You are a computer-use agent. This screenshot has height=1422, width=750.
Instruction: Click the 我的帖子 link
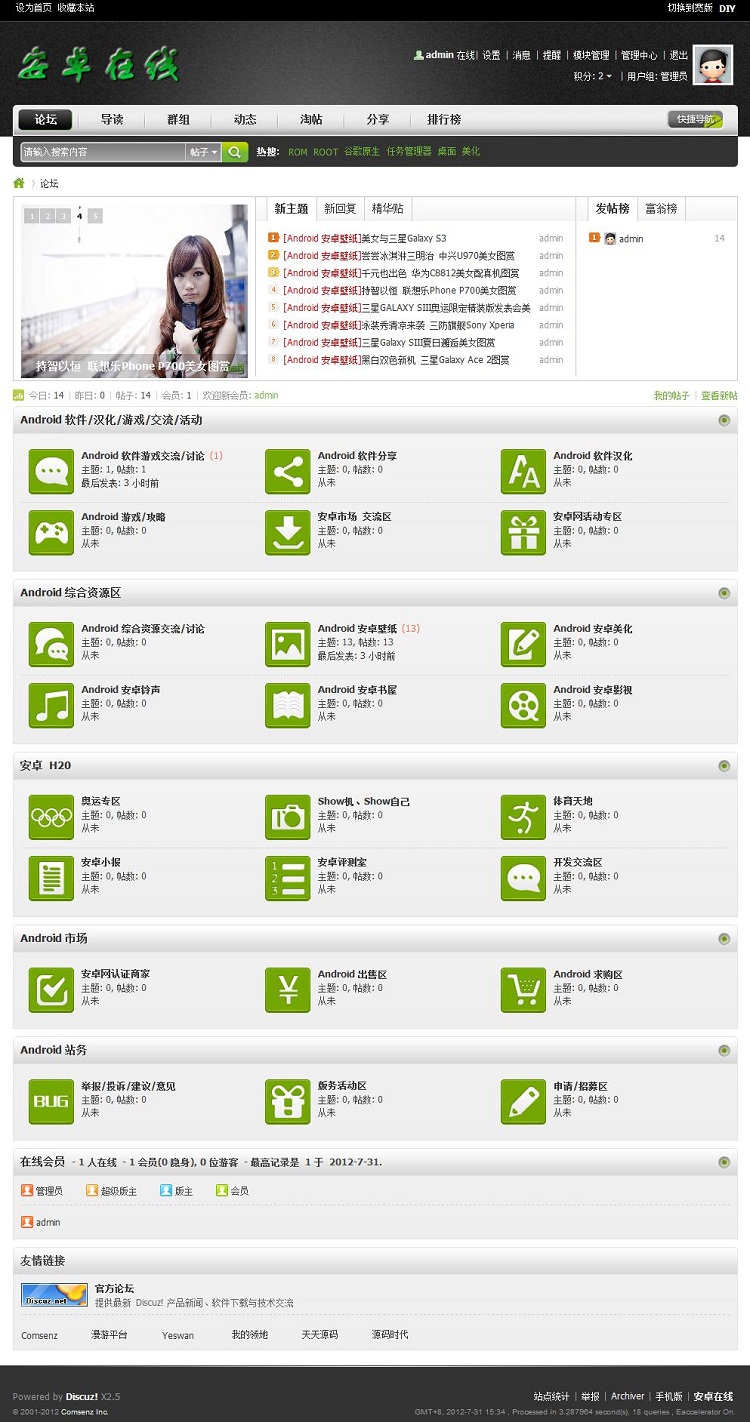[x=672, y=396]
